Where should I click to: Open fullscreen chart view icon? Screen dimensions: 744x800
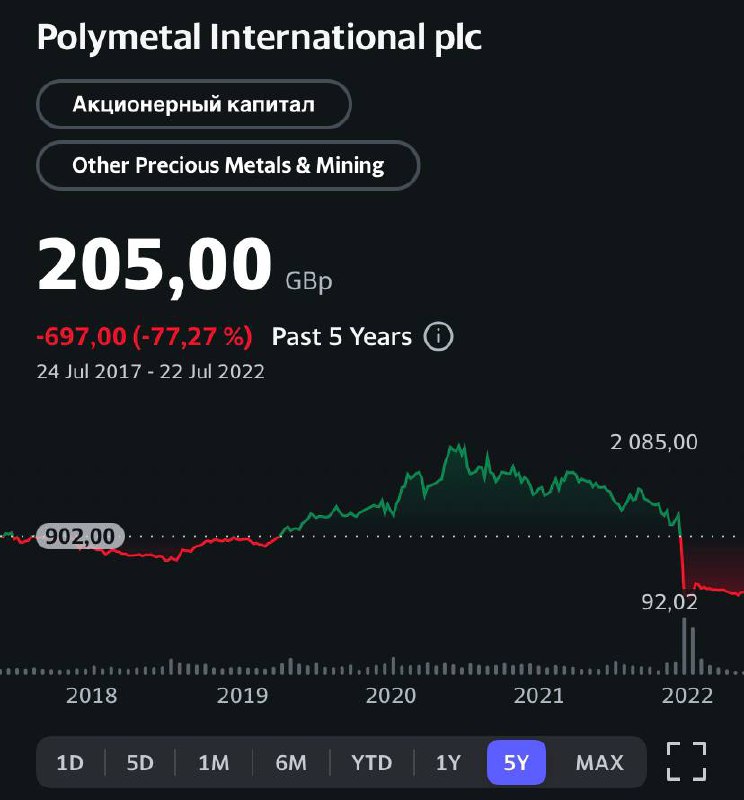pos(686,762)
